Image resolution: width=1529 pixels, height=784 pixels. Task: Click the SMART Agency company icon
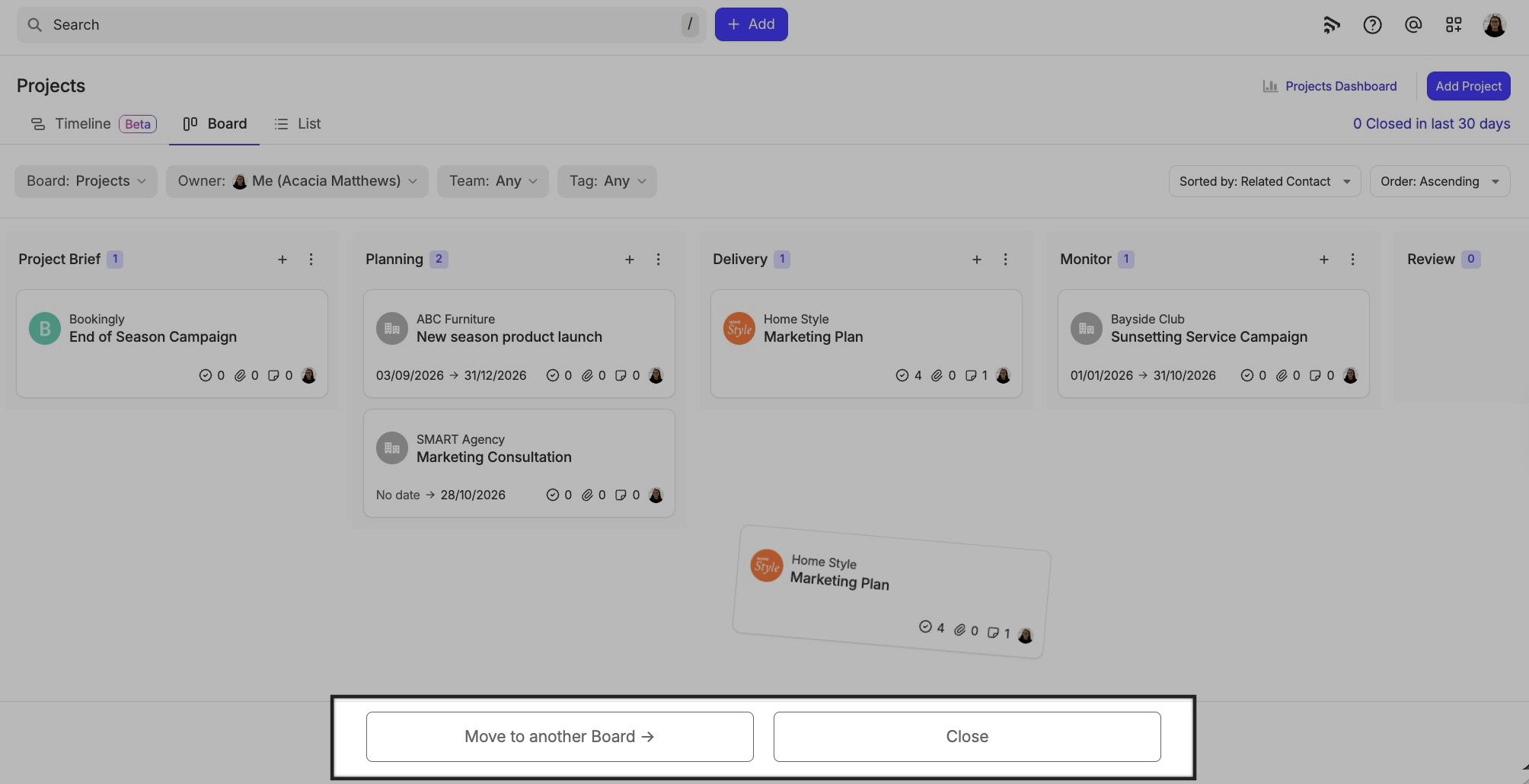click(x=392, y=448)
